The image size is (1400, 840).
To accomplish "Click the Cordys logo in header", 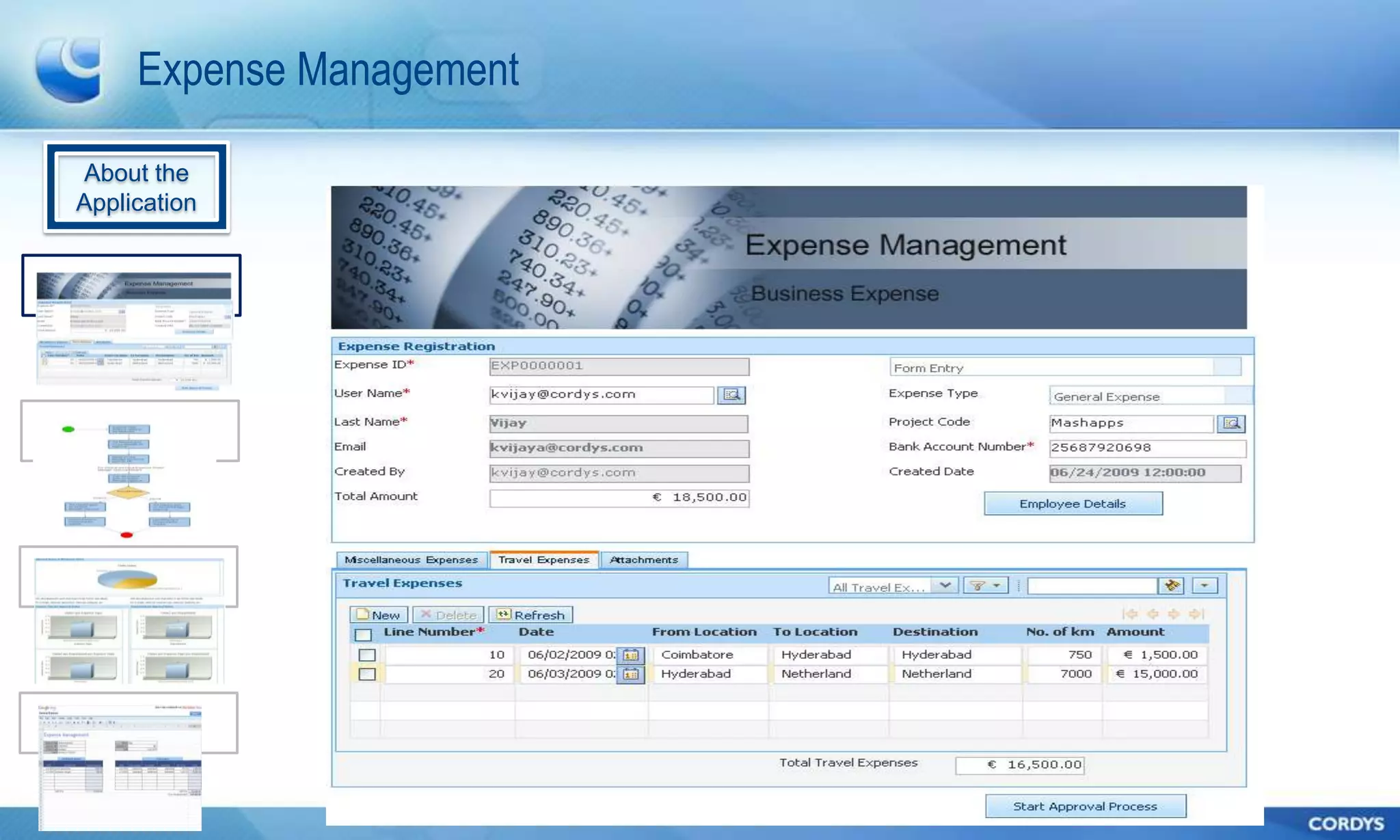I will 70,69.
